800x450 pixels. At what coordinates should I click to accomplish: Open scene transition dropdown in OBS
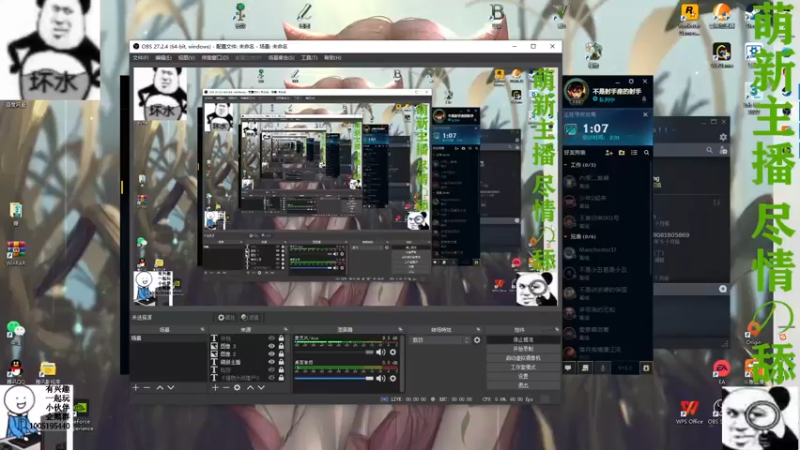[x=440, y=340]
